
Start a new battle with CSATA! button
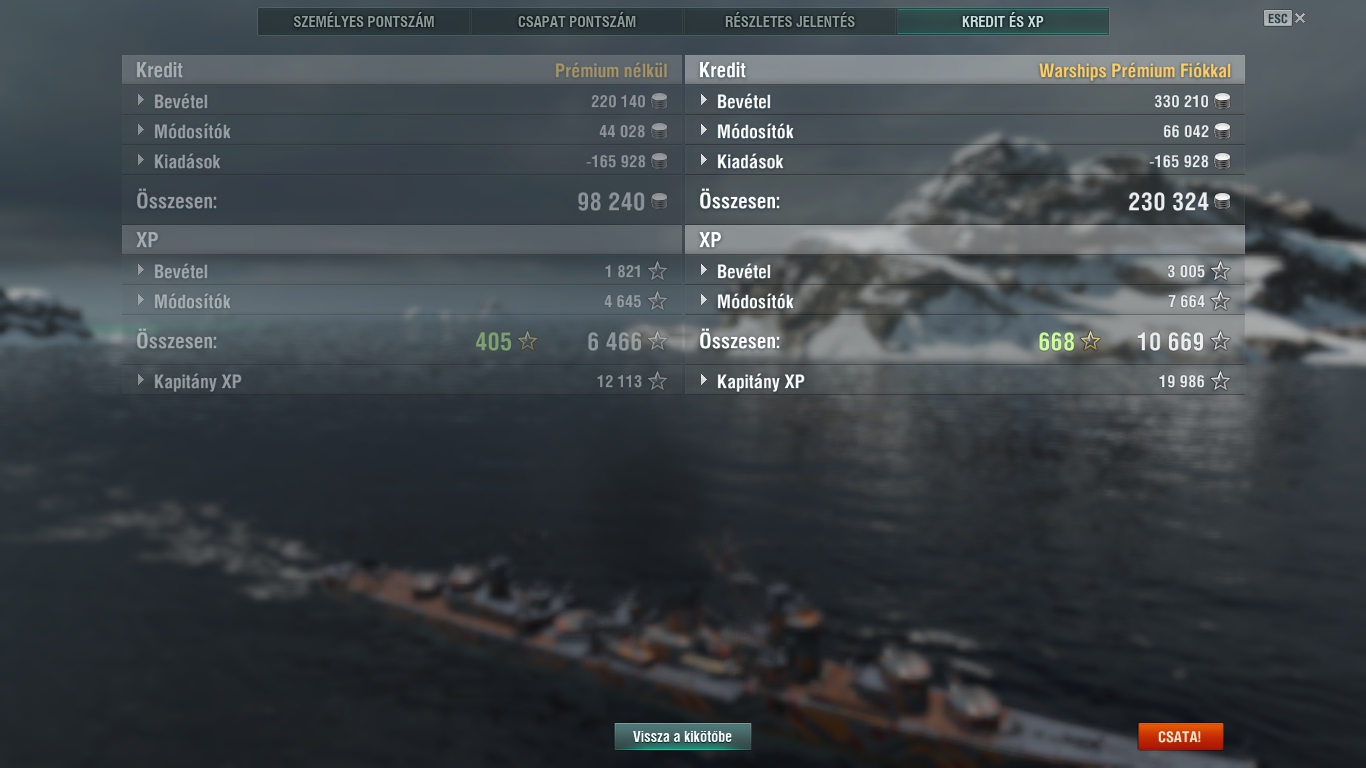tap(1180, 737)
